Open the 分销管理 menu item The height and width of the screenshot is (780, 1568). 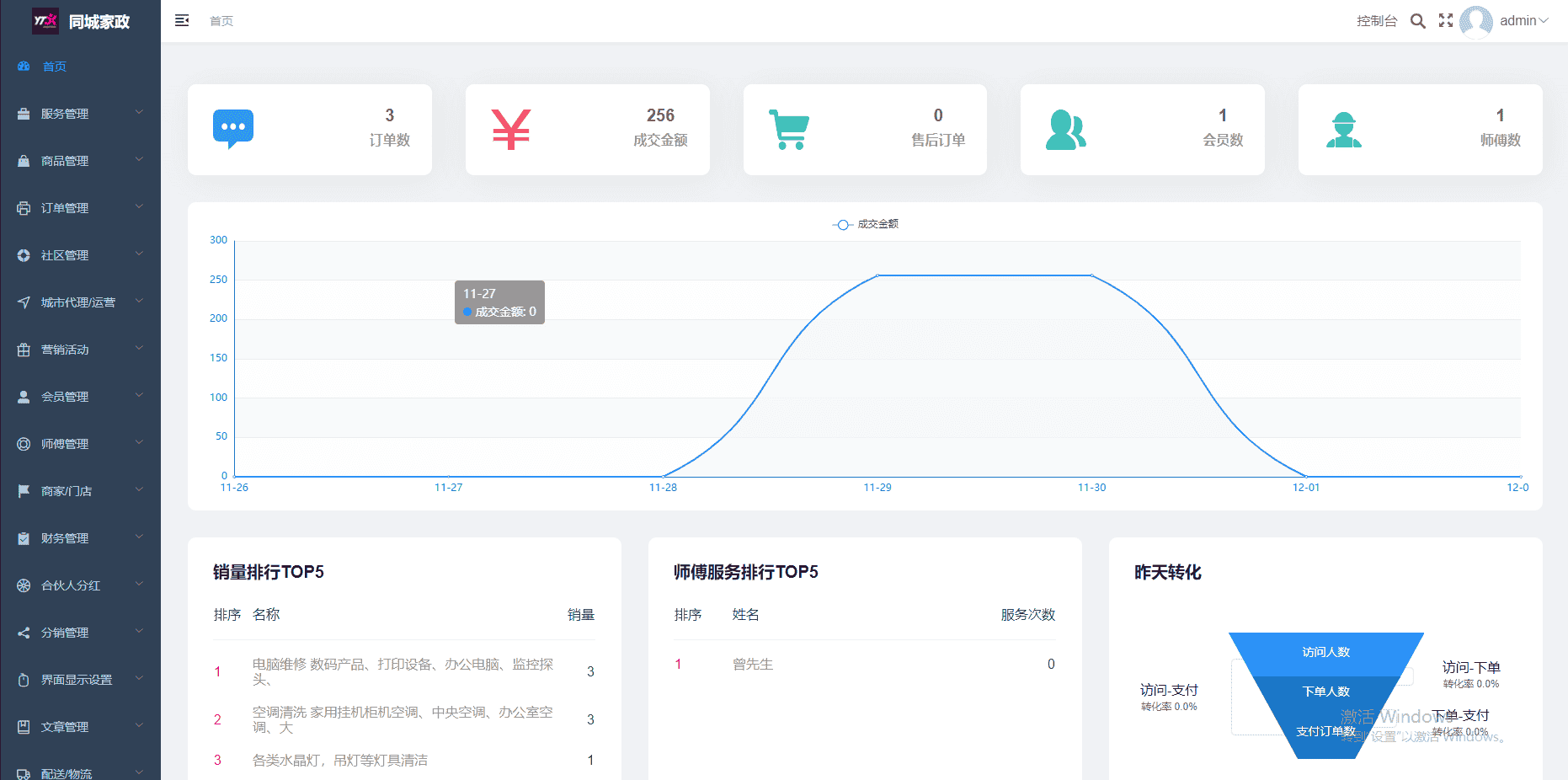click(x=80, y=633)
